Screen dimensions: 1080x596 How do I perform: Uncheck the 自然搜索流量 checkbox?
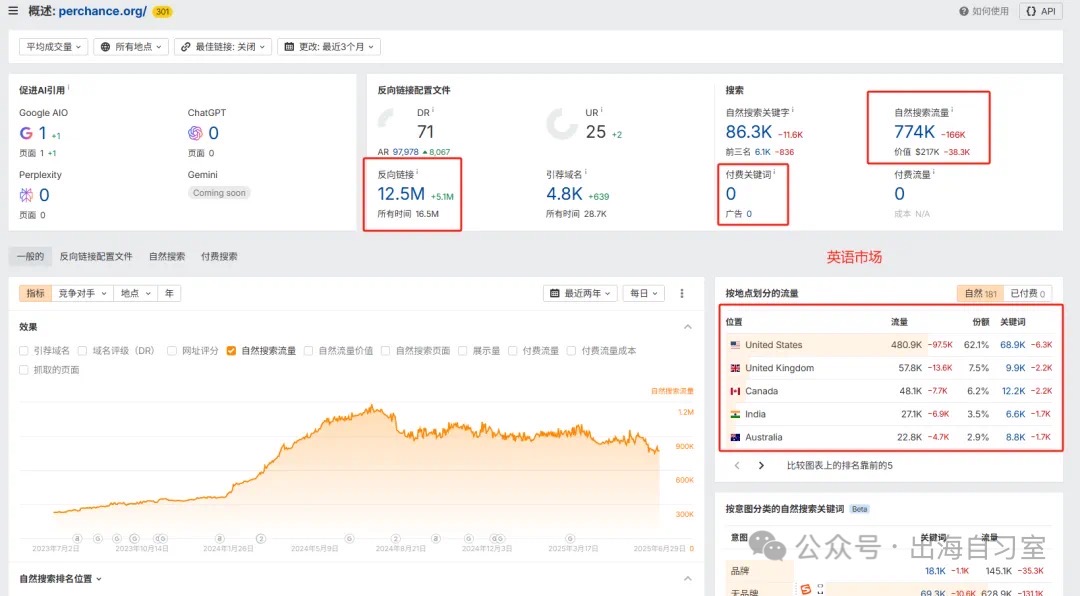click(231, 351)
